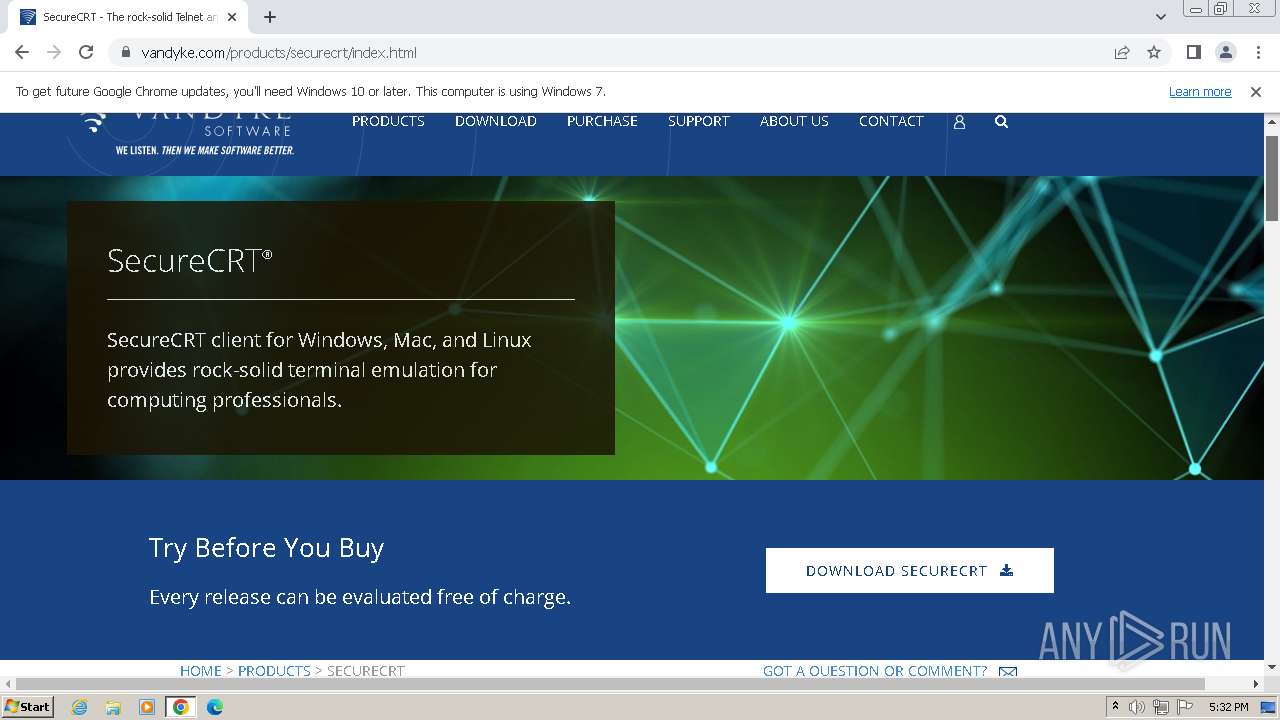Click scroll up arrow of page
1280x720 pixels.
point(1271,122)
